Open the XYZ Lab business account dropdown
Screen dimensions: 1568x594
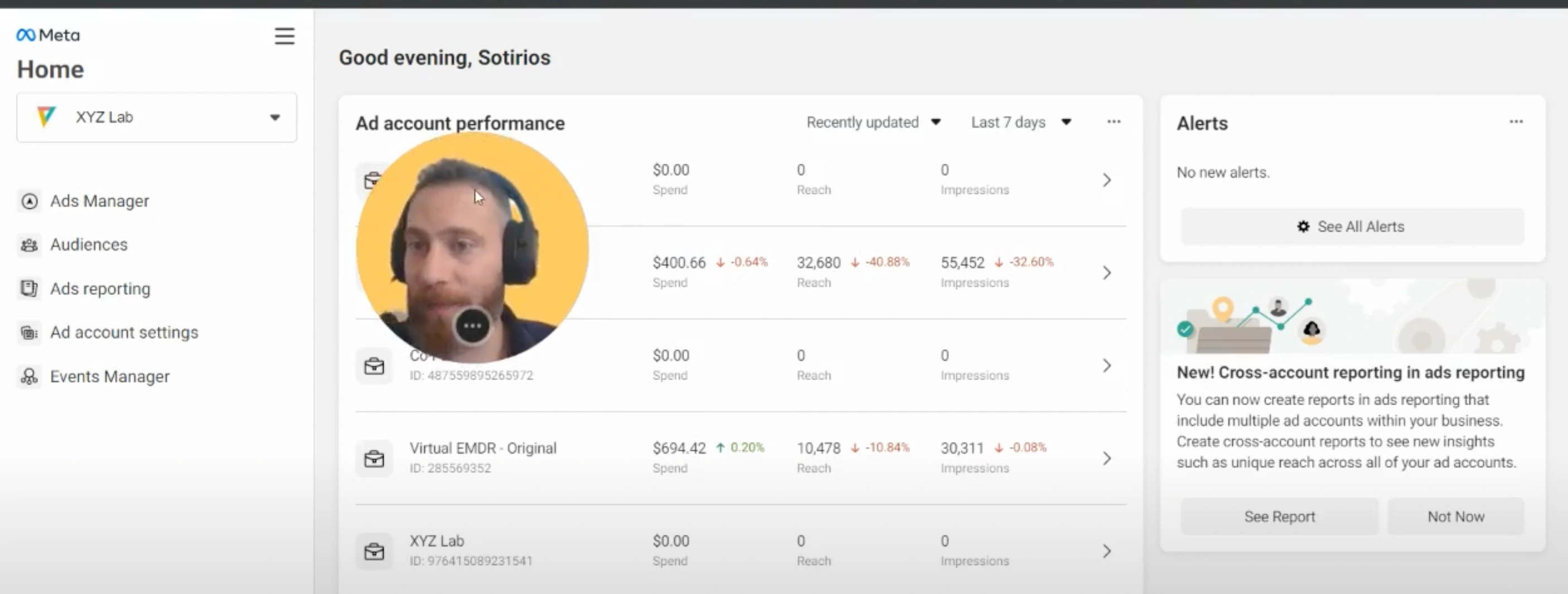click(157, 118)
